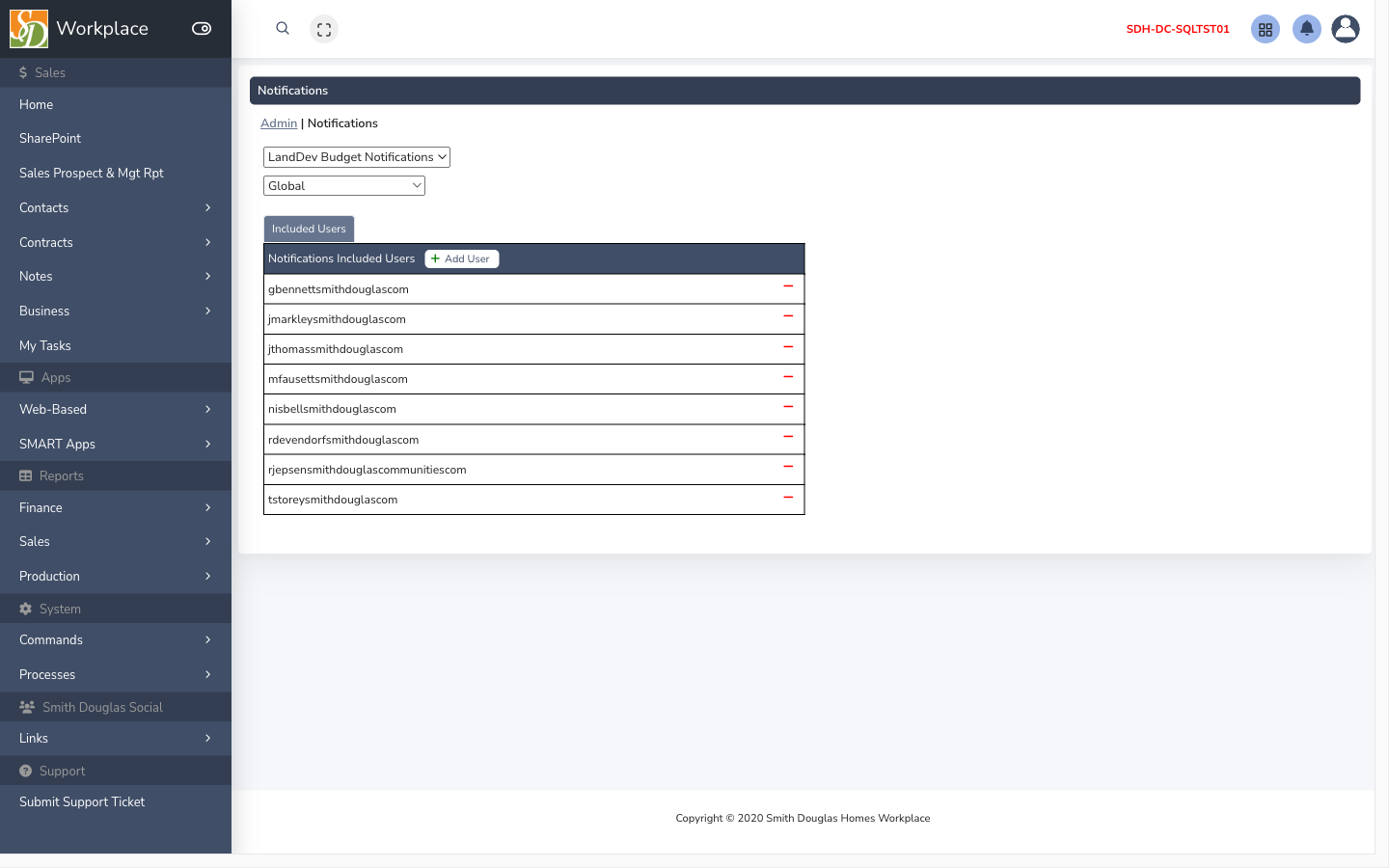Remove user rjepsensmithdouglascommunitiescom
Viewport: 1389px width, 868px height.
[788, 467]
